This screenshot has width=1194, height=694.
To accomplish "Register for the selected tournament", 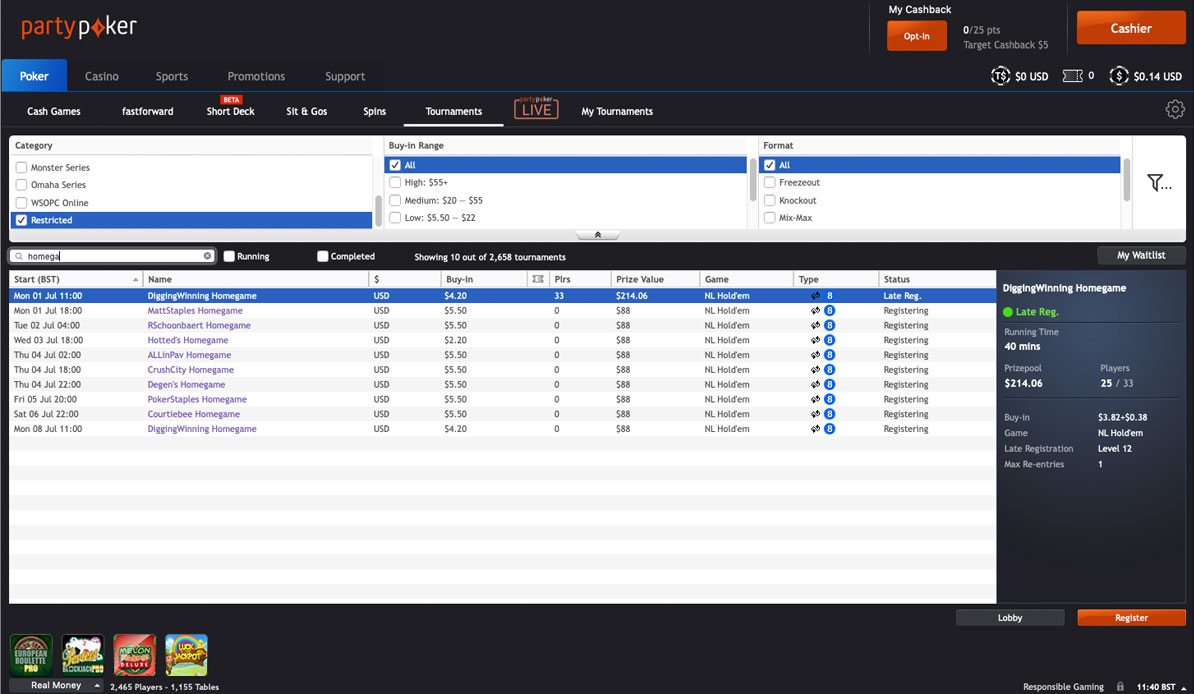I will click(1131, 618).
